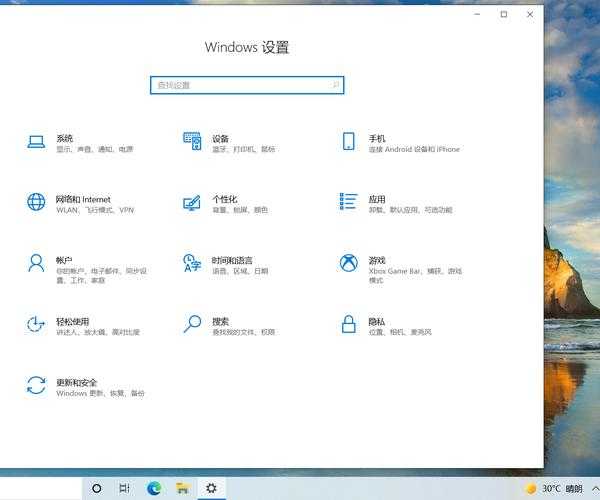Click "连接 Android 设备和 iPhone" description

[x=414, y=149]
